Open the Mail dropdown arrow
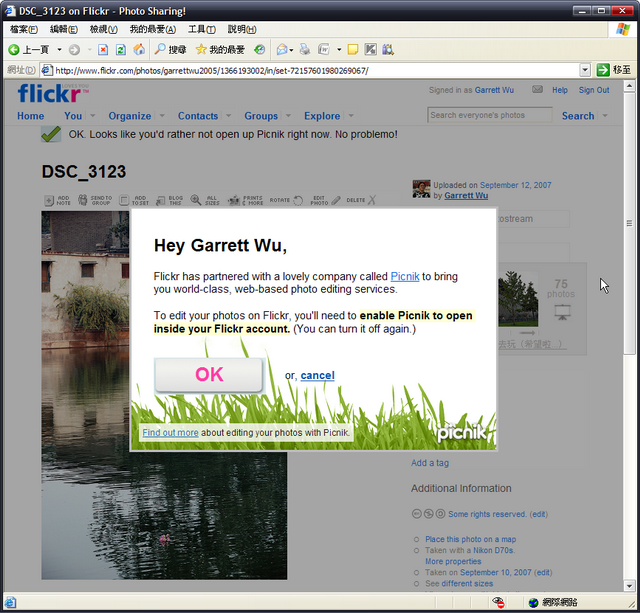Image resolution: width=640 pixels, height=613 pixels. (x=291, y=50)
